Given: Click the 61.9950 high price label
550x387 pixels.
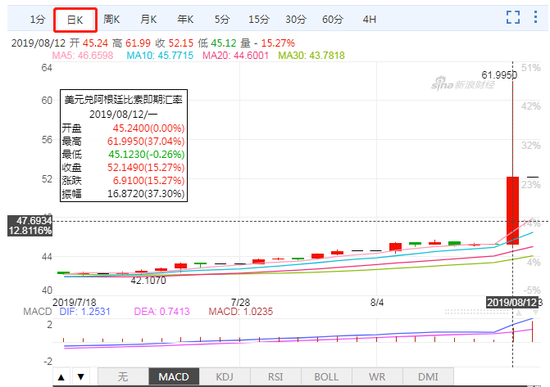Looking at the screenshot, I should 499,75.
